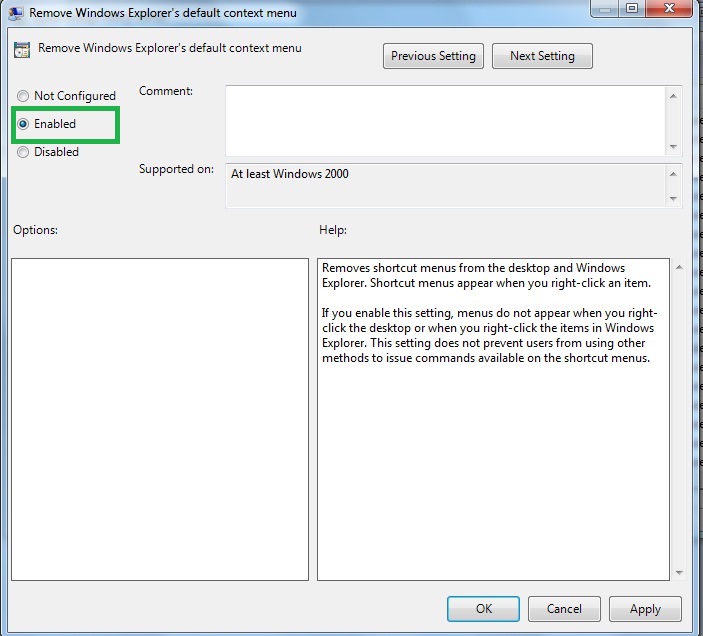Click the Help text paragraph starting 'Removes shortcut menus'
The height and width of the screenshot is (636, 703).
(x=486, y=276)
